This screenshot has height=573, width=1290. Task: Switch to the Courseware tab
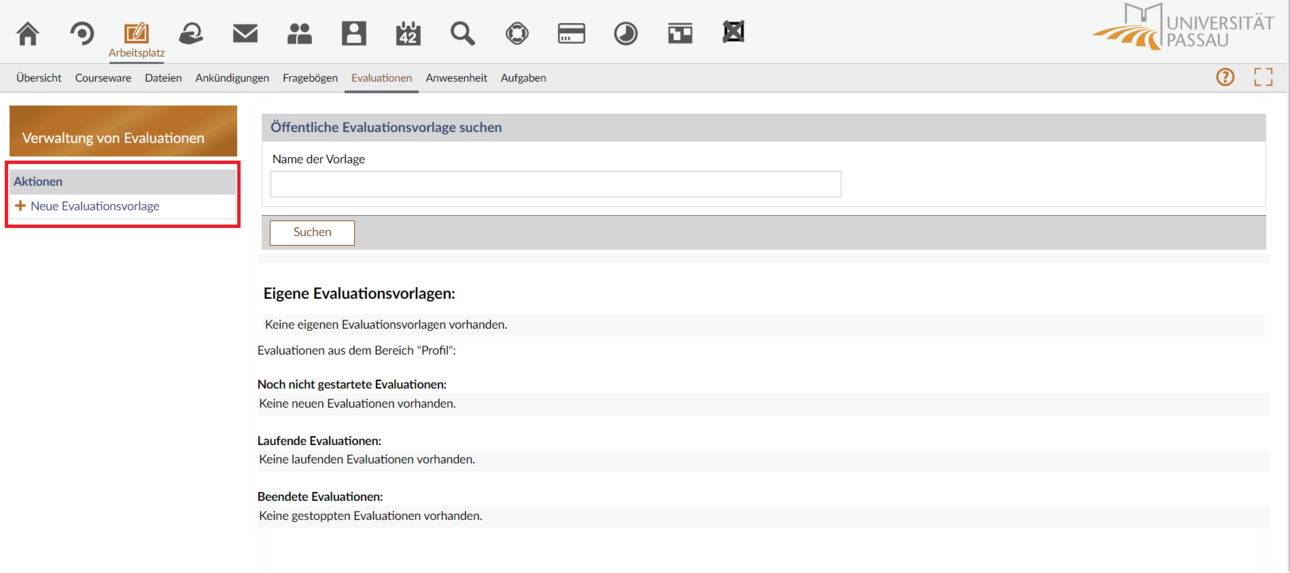(103, 78)
